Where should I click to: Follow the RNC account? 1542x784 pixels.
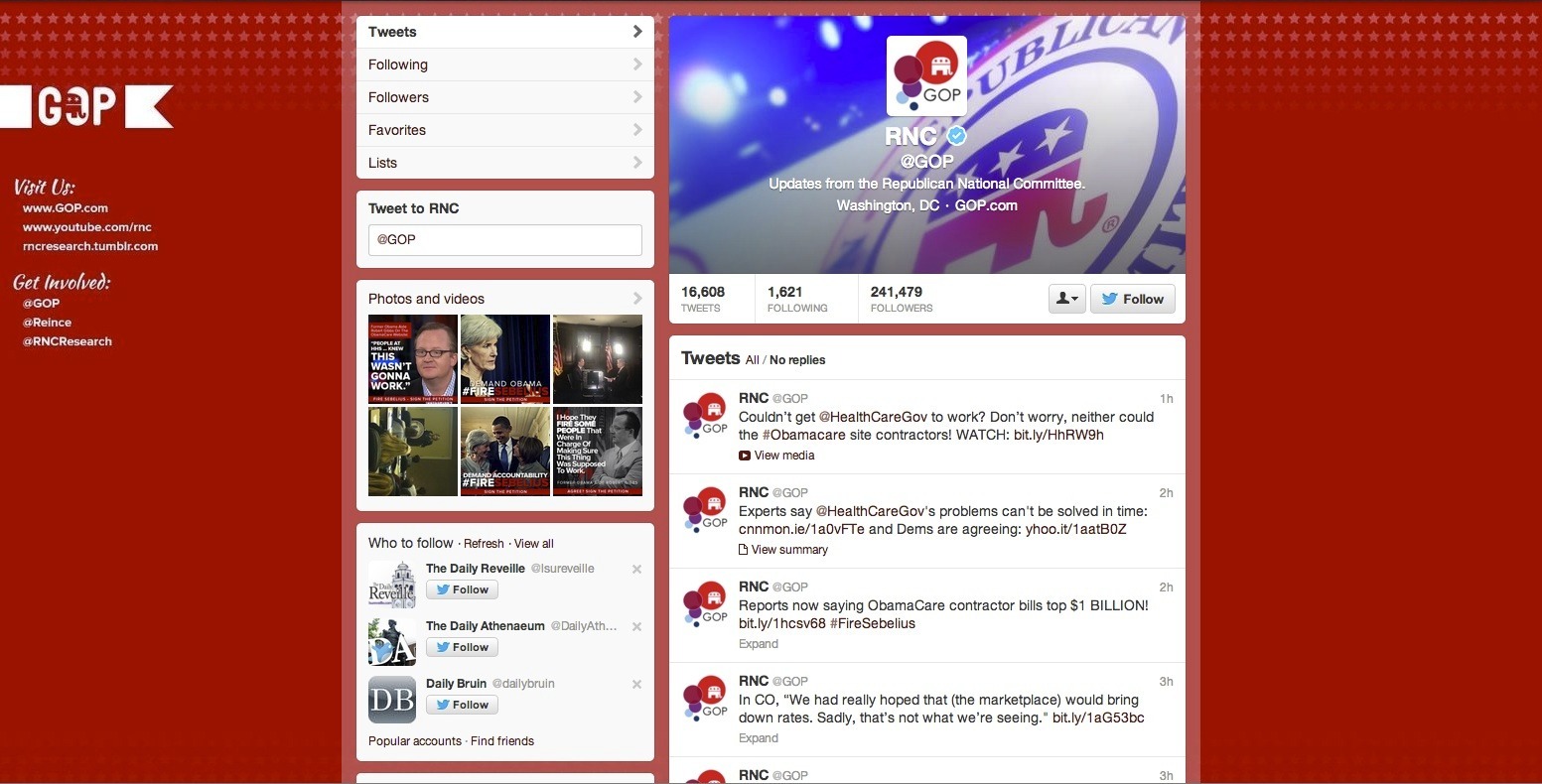(x=1133, y=299)
